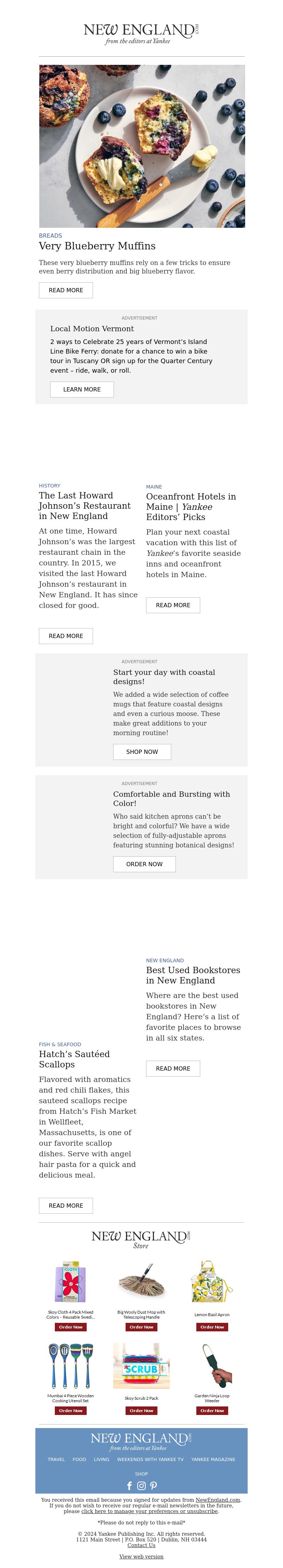Open the View web version link
The height and width of the screenshot is (1568, 283).
point(141,1556)
